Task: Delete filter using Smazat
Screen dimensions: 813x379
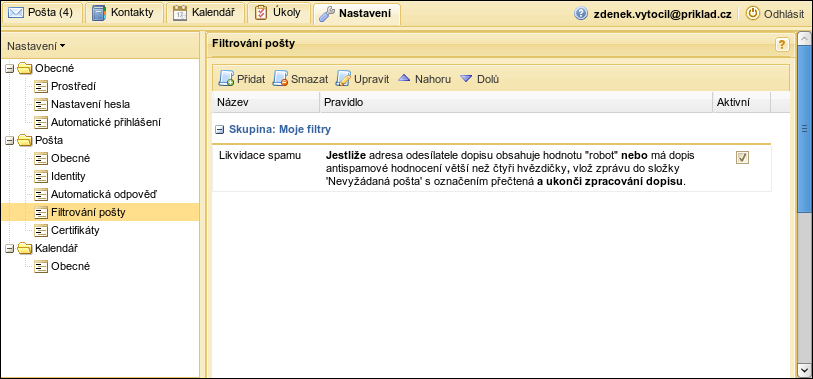Action: [x=300, y=79]
